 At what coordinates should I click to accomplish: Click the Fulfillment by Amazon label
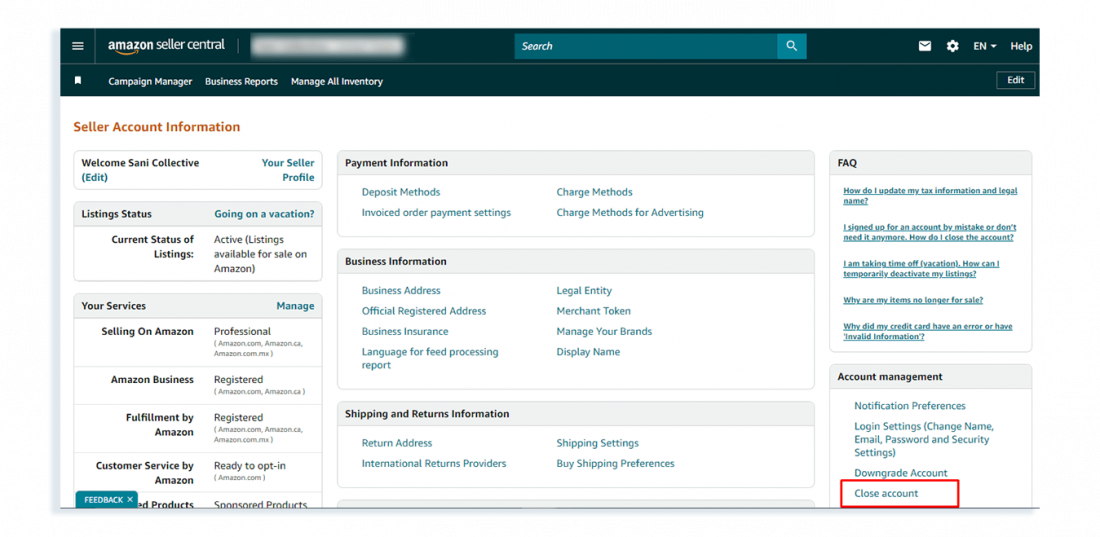160,425
